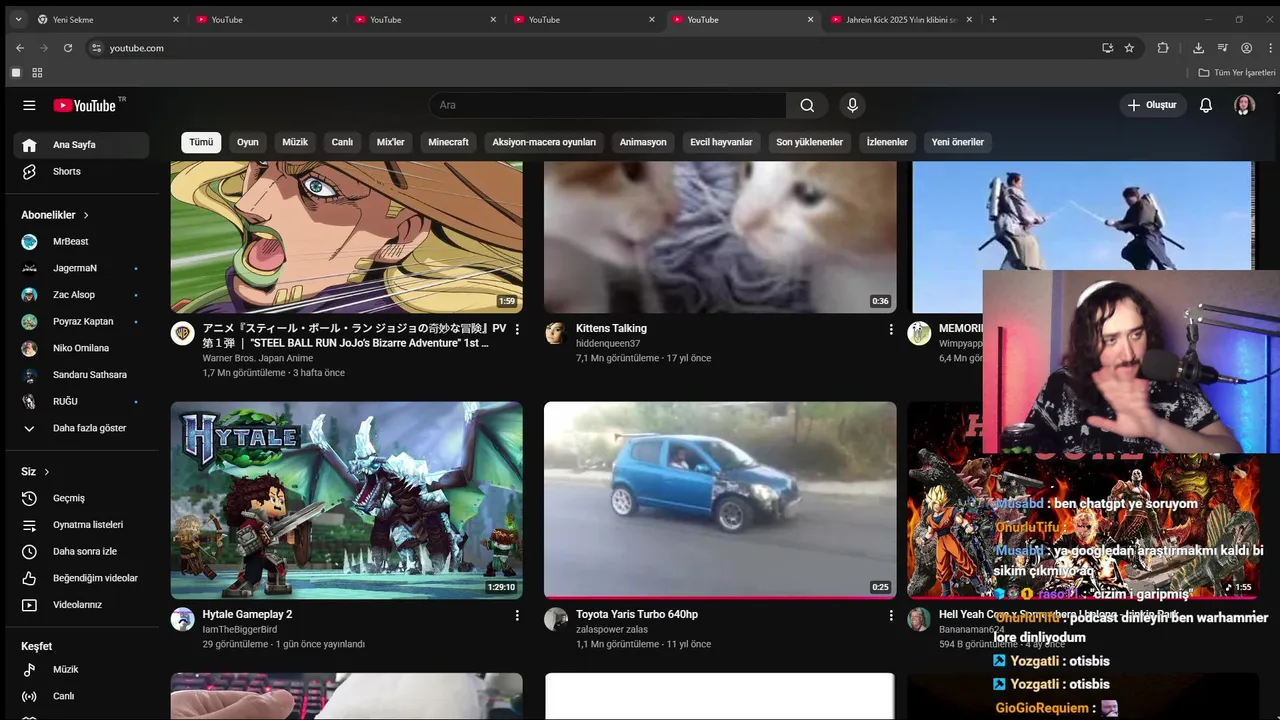
Task: Switch to Jahrein Kick 2025 browser tab
Action: coord(902,19)
